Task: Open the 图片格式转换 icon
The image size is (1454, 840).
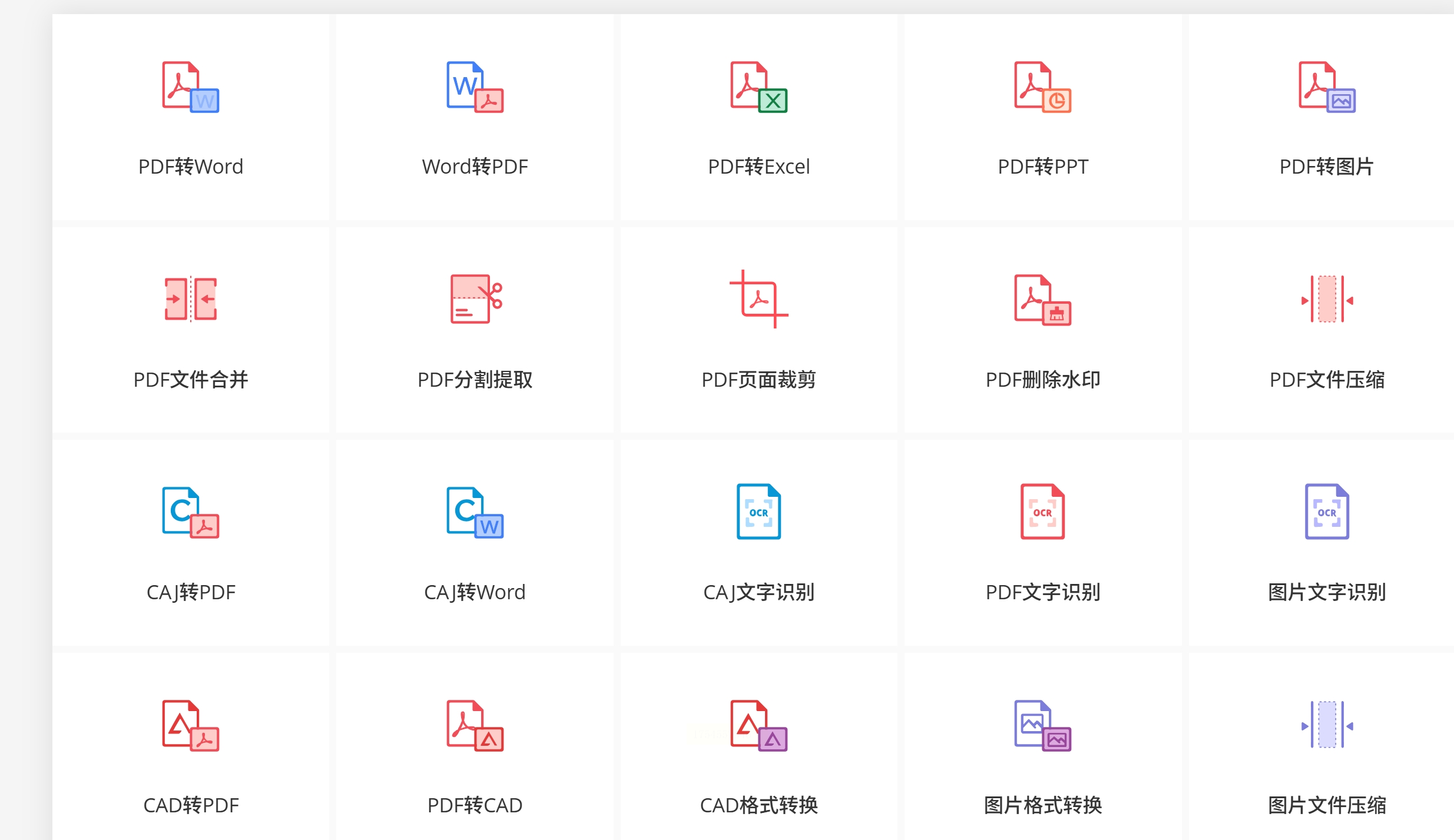Action: click(x=1042, y=725)
